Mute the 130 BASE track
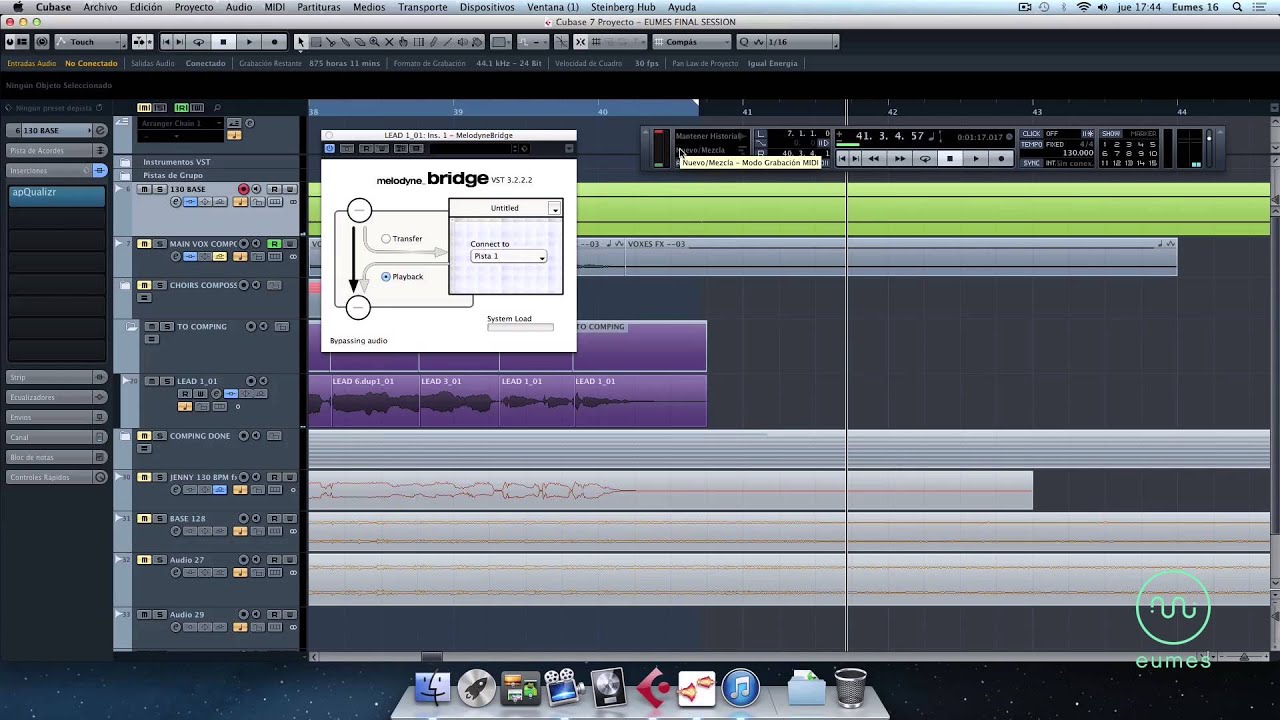The height and width of the screenshot is (720, 1280). click(x=144, y=189)
